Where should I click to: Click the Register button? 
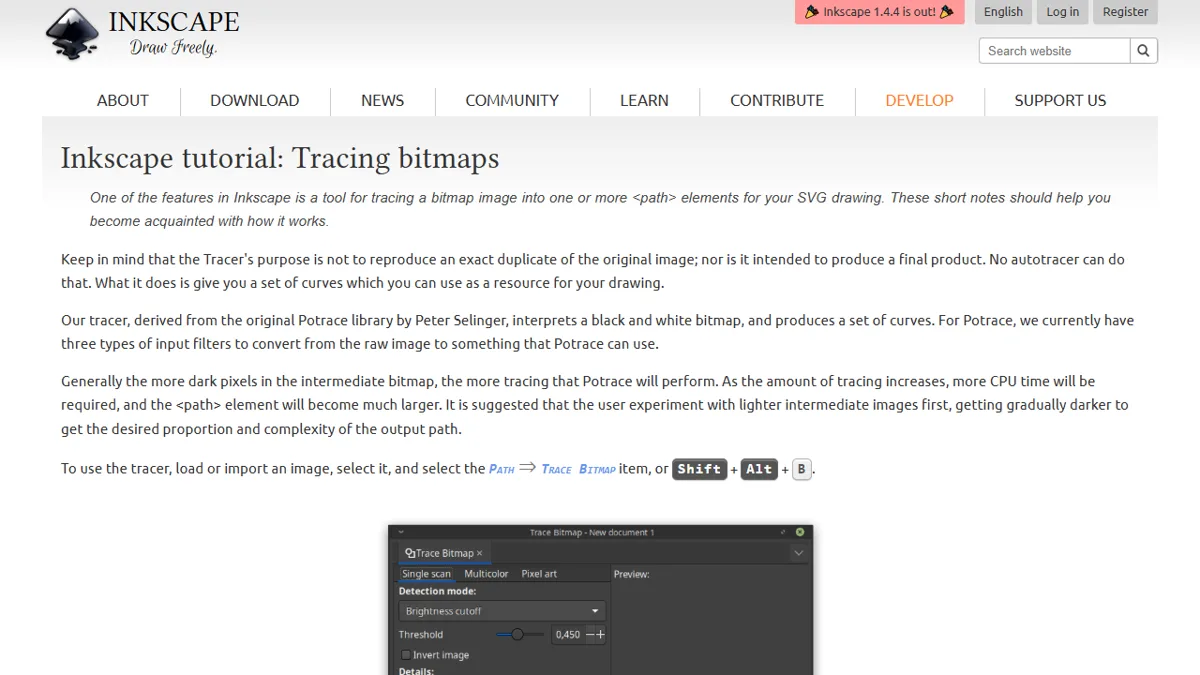(1126, 12)
